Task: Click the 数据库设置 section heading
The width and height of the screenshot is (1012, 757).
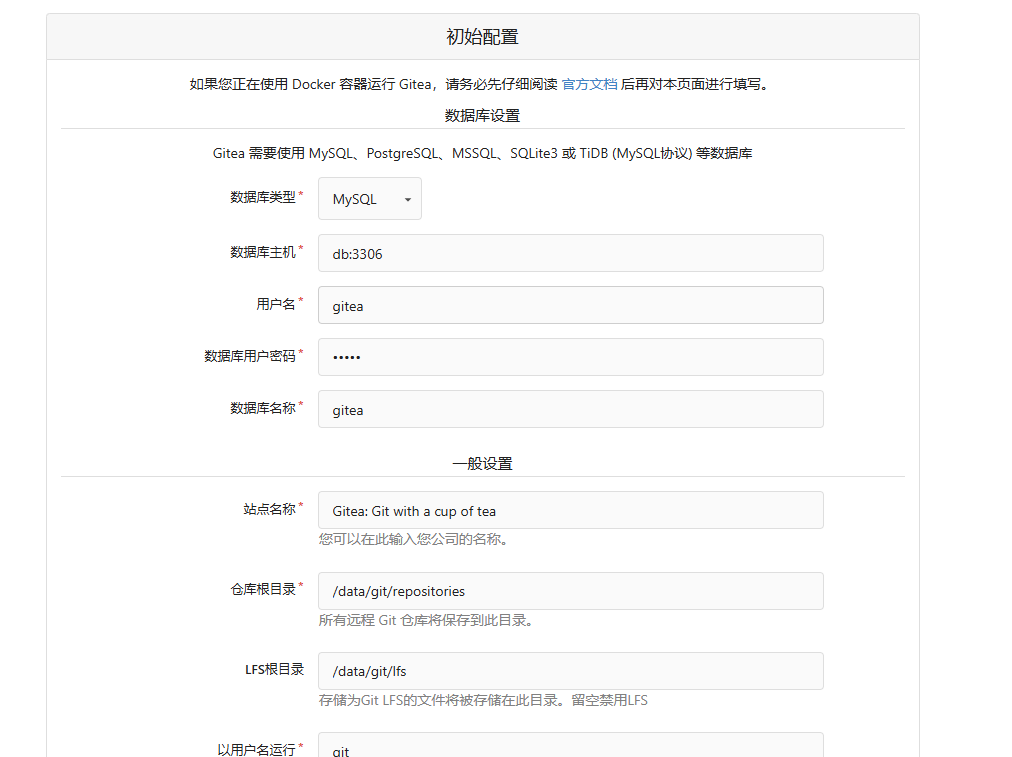Action: coord(482,115)
